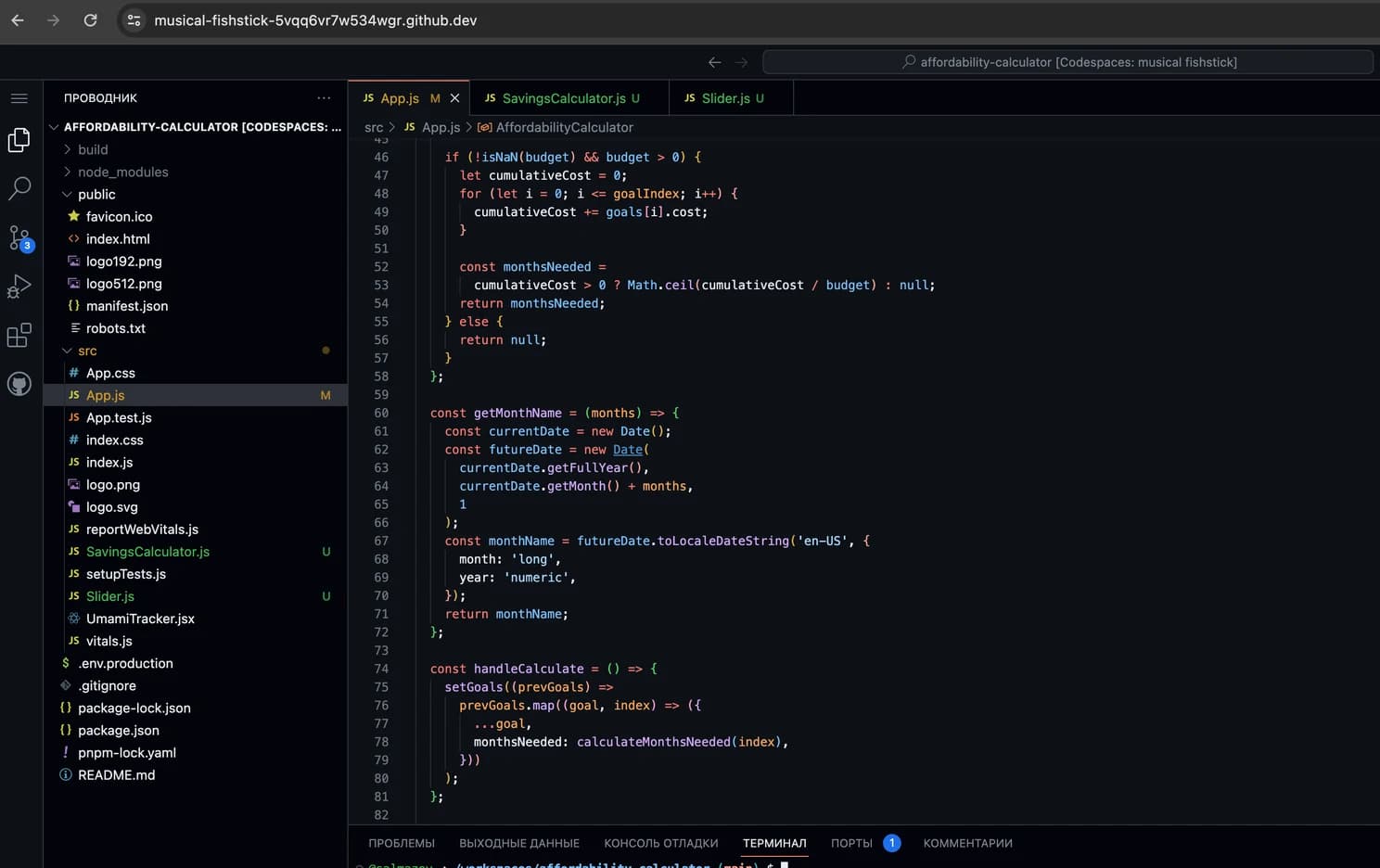The height and width of the screenshot is (868, 1380).
Task: Go back in editor navigation history
Action: pyautogui.click(x=714, y=62)
